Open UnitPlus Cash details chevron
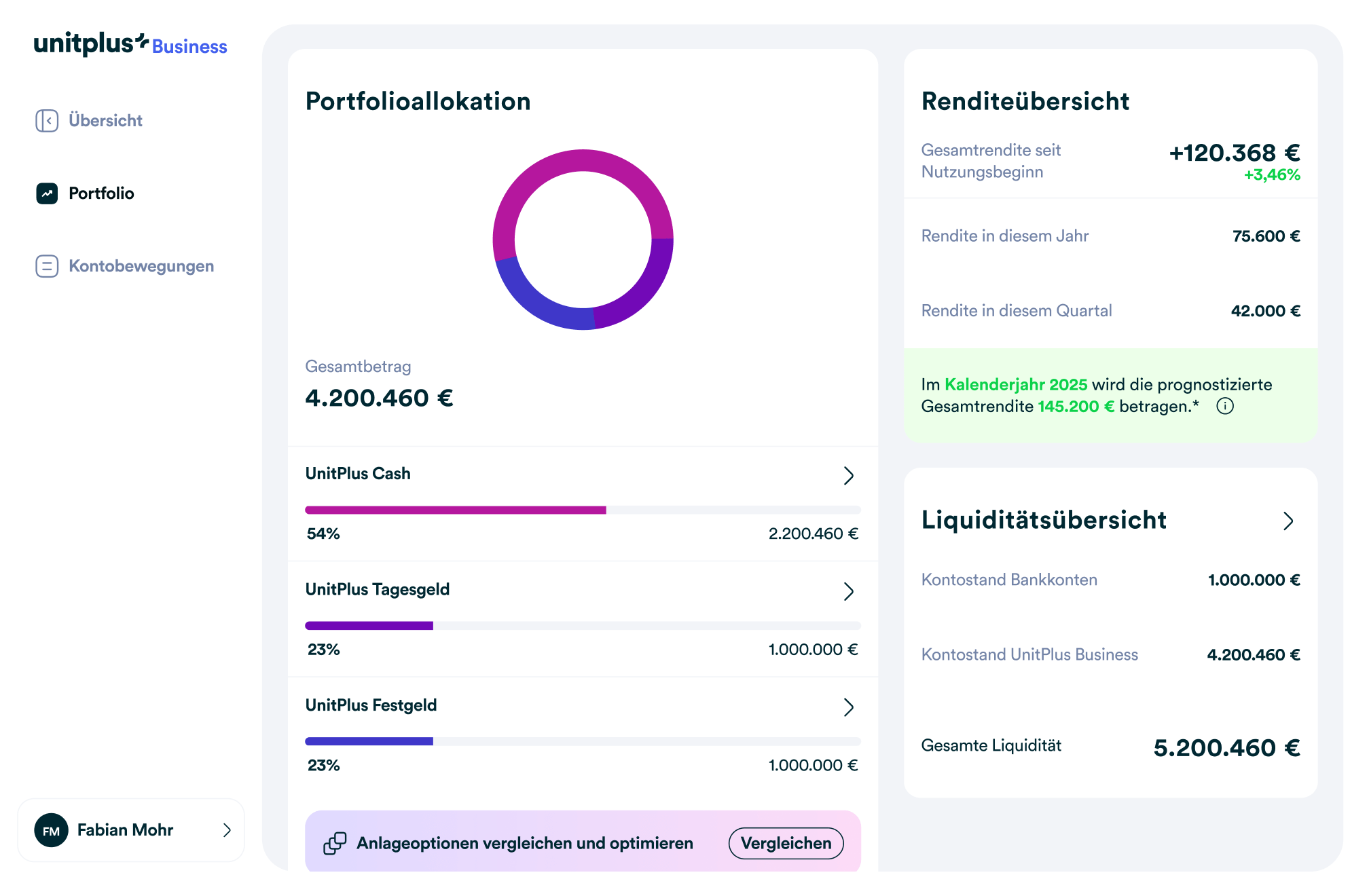This screenshot has height=896, width=1369. tap(848, 475)
